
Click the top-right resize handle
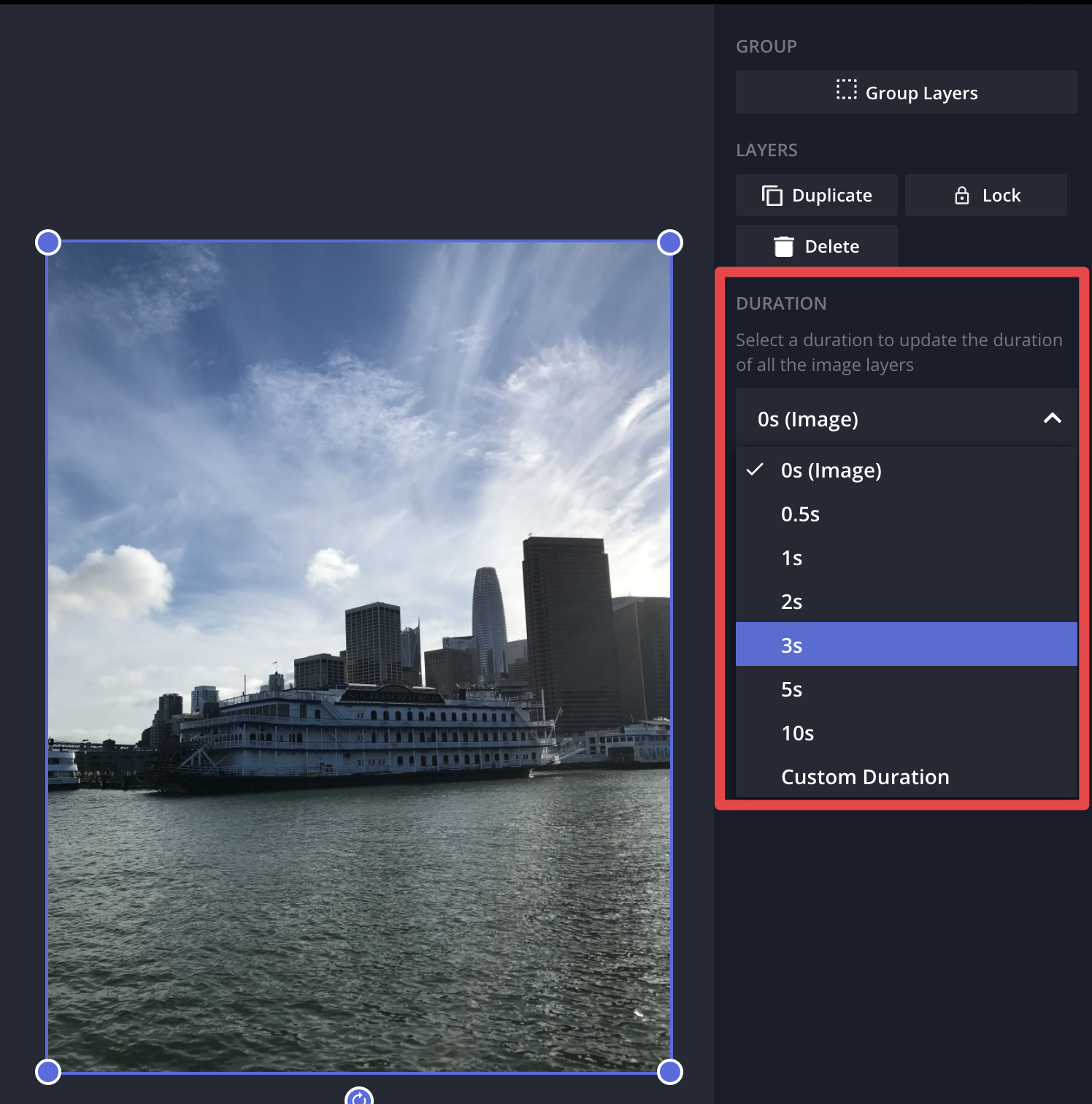coord(670,242)
